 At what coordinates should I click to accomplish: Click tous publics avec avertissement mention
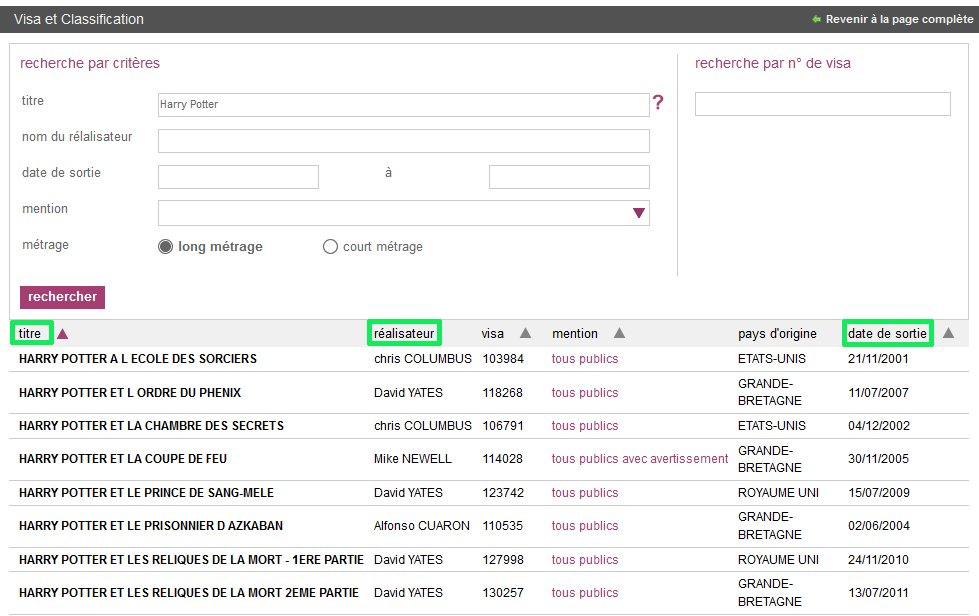click(639, 459)
